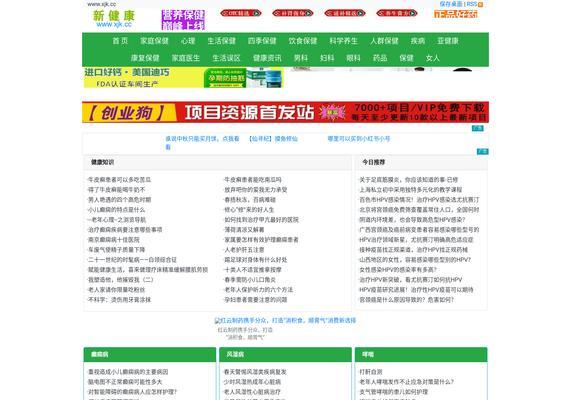Open the RSS text link
Image resolution: width=571 pixels, height=400 pixels.
click(x=472, y=4)
